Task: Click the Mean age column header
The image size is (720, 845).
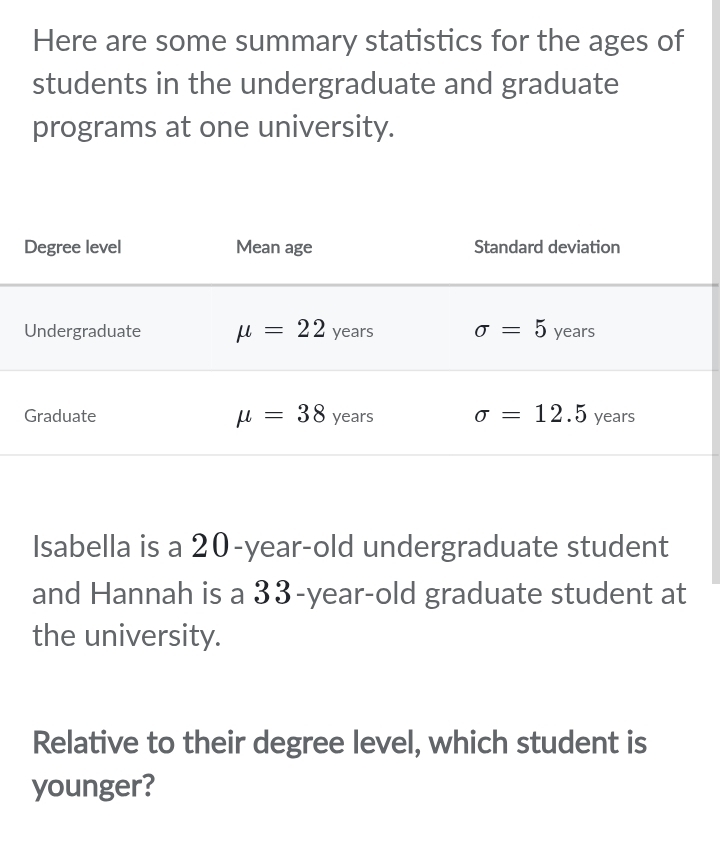Action: pos(274,247)
